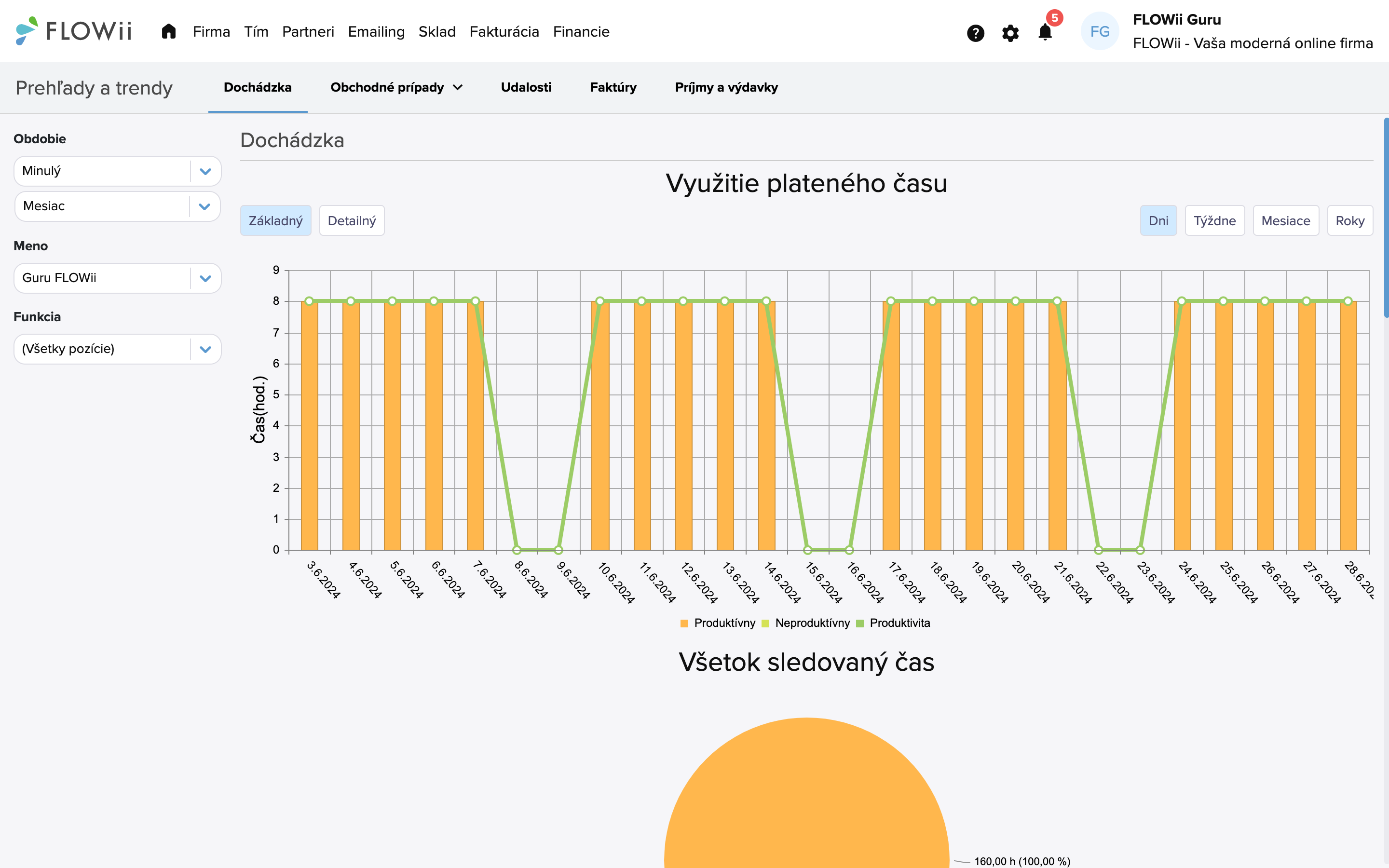Click the orange Produktívny legend swatch
This screenshot has height=868, width=1389.
tap(684, 624)
